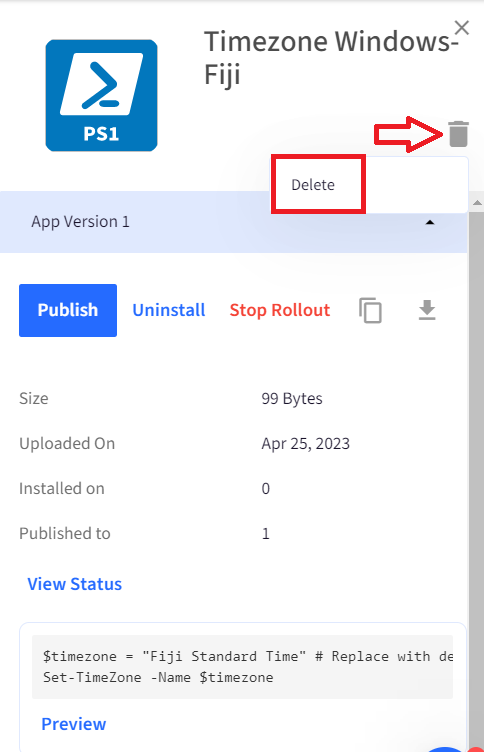This screenshot has height=752, width=484.
Task: Click the Uninstall link
Action: point(169,310)
